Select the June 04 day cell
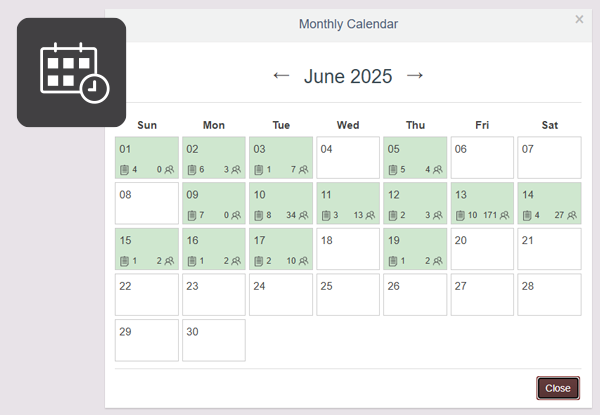 (348, 158)
